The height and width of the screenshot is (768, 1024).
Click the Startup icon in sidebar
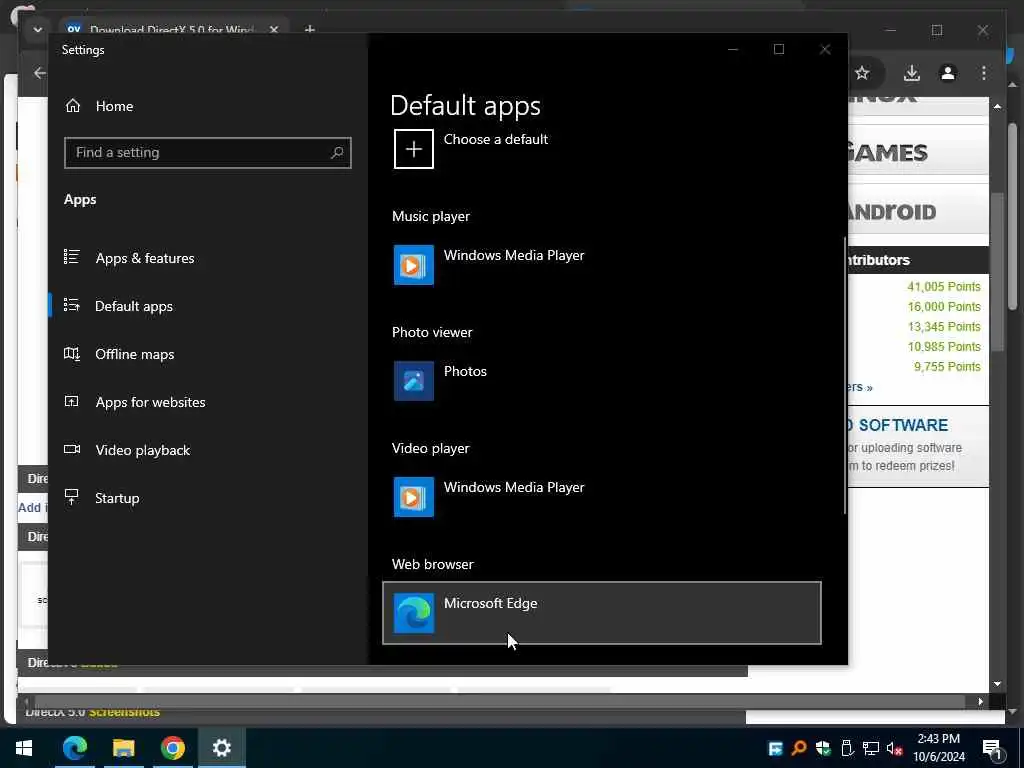[72, 497]
